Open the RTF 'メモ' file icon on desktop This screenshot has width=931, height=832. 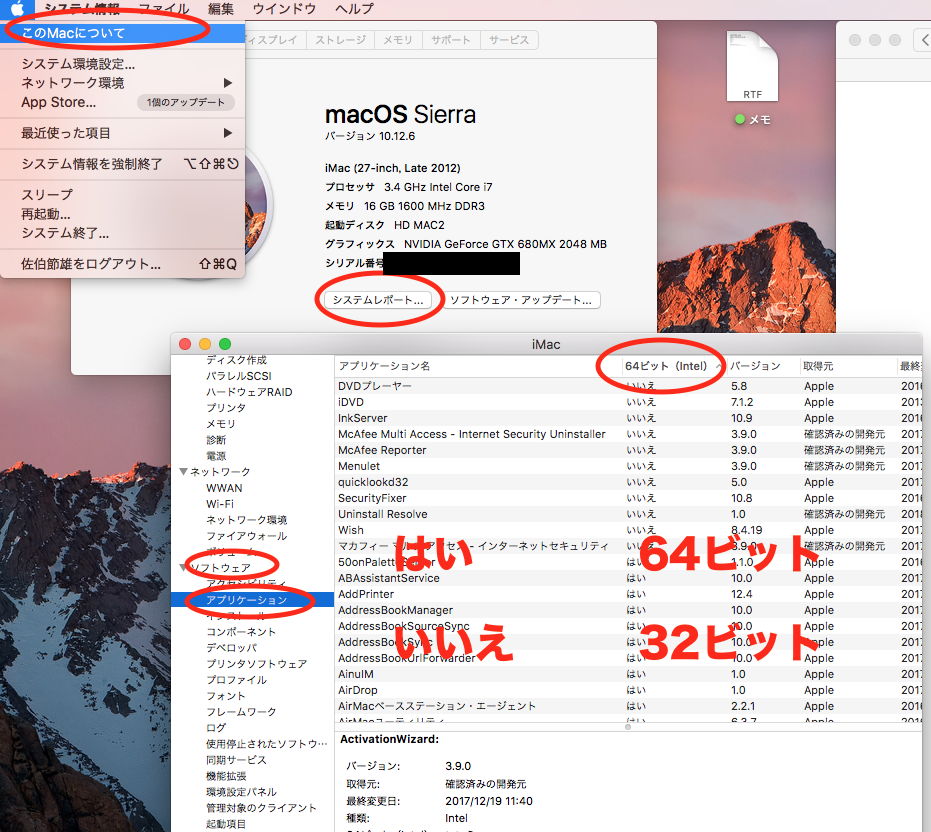(752, 67)
